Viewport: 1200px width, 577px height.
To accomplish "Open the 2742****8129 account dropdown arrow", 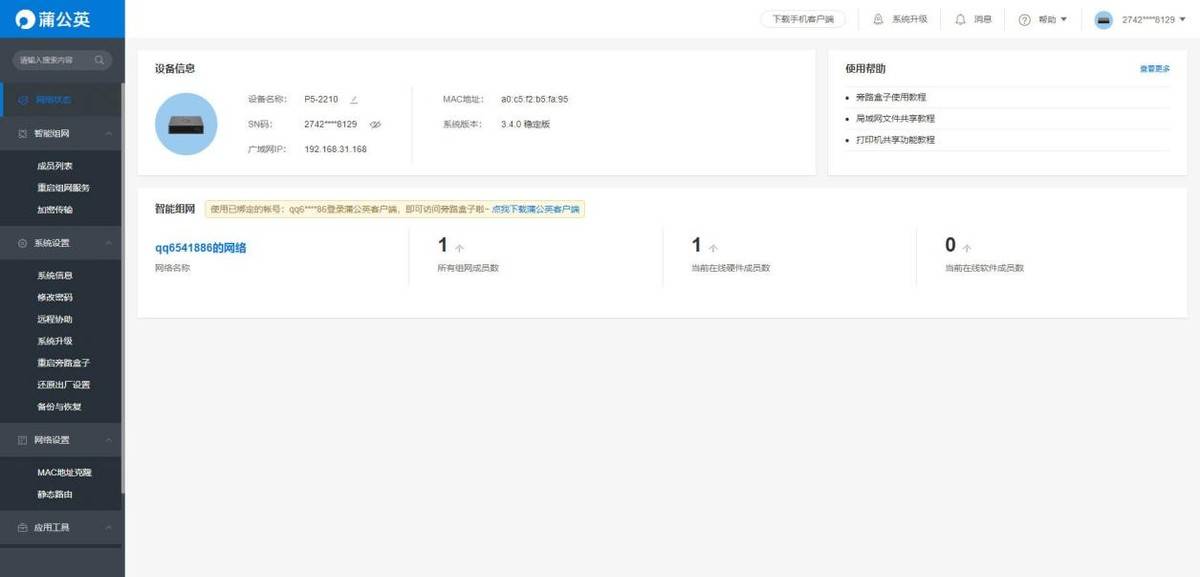I will (1183, 20).
